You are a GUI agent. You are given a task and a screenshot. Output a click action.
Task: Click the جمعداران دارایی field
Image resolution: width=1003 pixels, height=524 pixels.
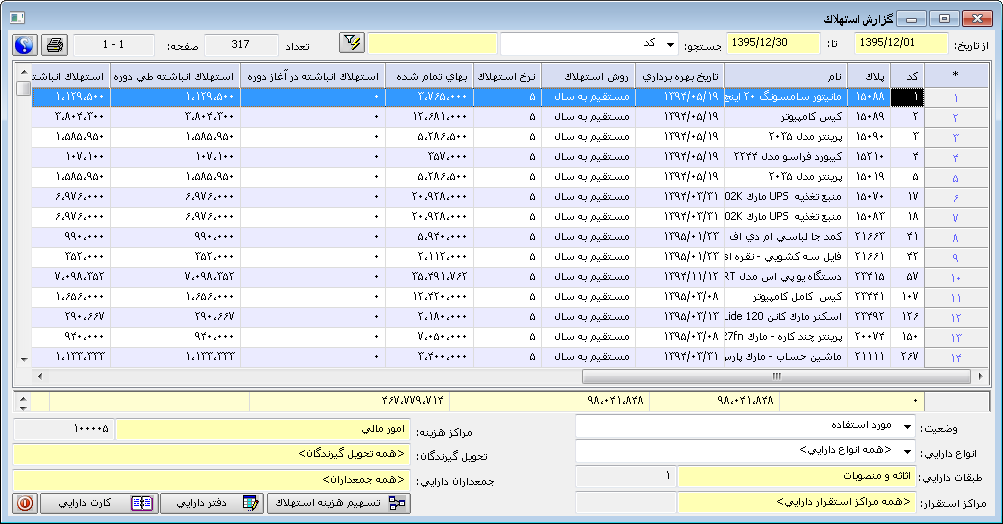[212, 479]
